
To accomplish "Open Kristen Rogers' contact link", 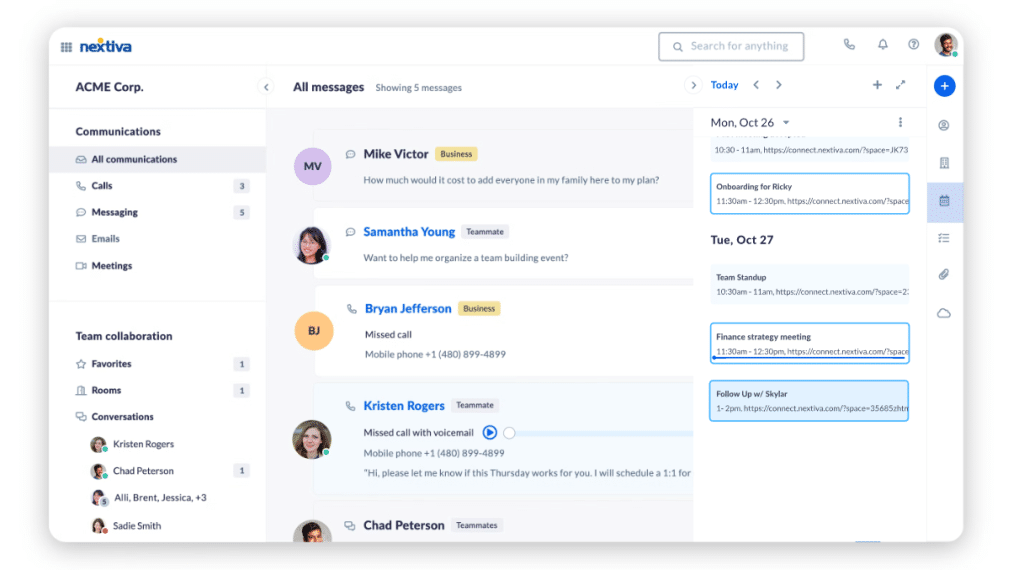I will tap(404, 405).
